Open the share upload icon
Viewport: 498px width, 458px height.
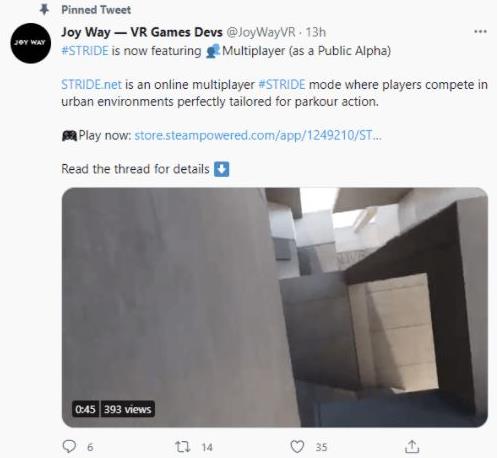click(412, 447)
